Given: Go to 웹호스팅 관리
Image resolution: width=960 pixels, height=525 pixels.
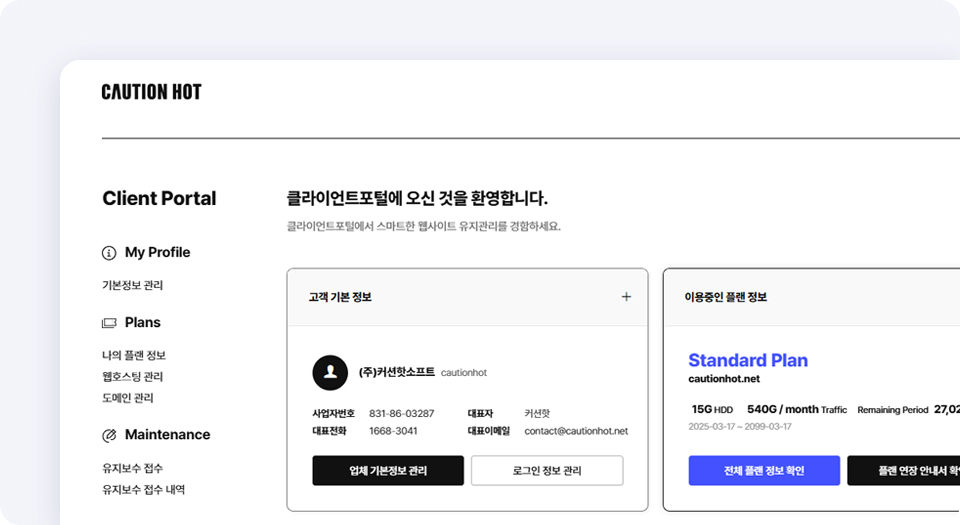Looking at the screenshot, I should tap(132, 376).
